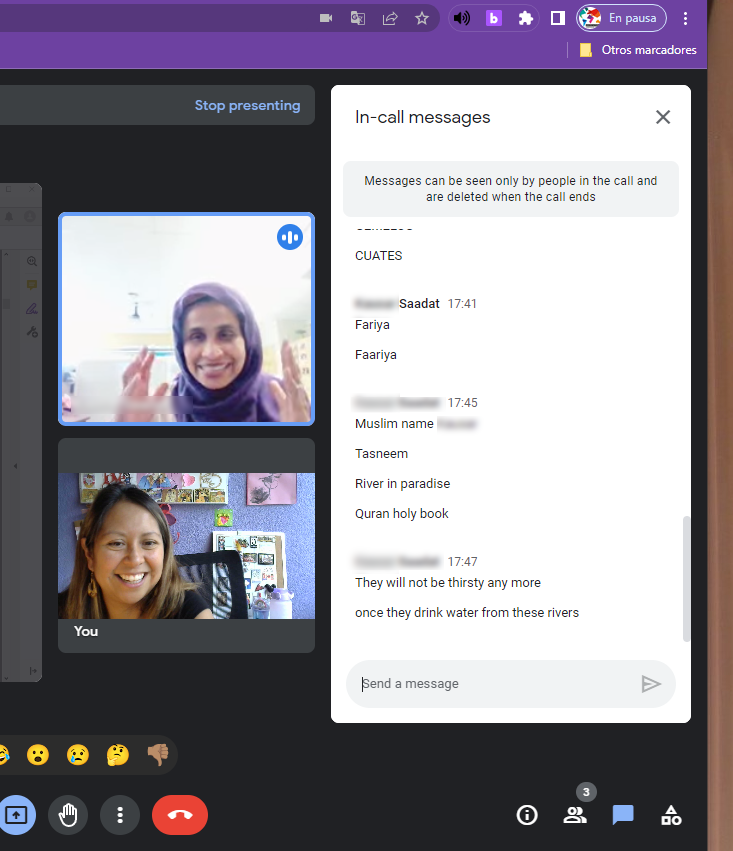Screen dimensions: 733x851
Task: Open the Google Translate page icon
Action: 358,18
